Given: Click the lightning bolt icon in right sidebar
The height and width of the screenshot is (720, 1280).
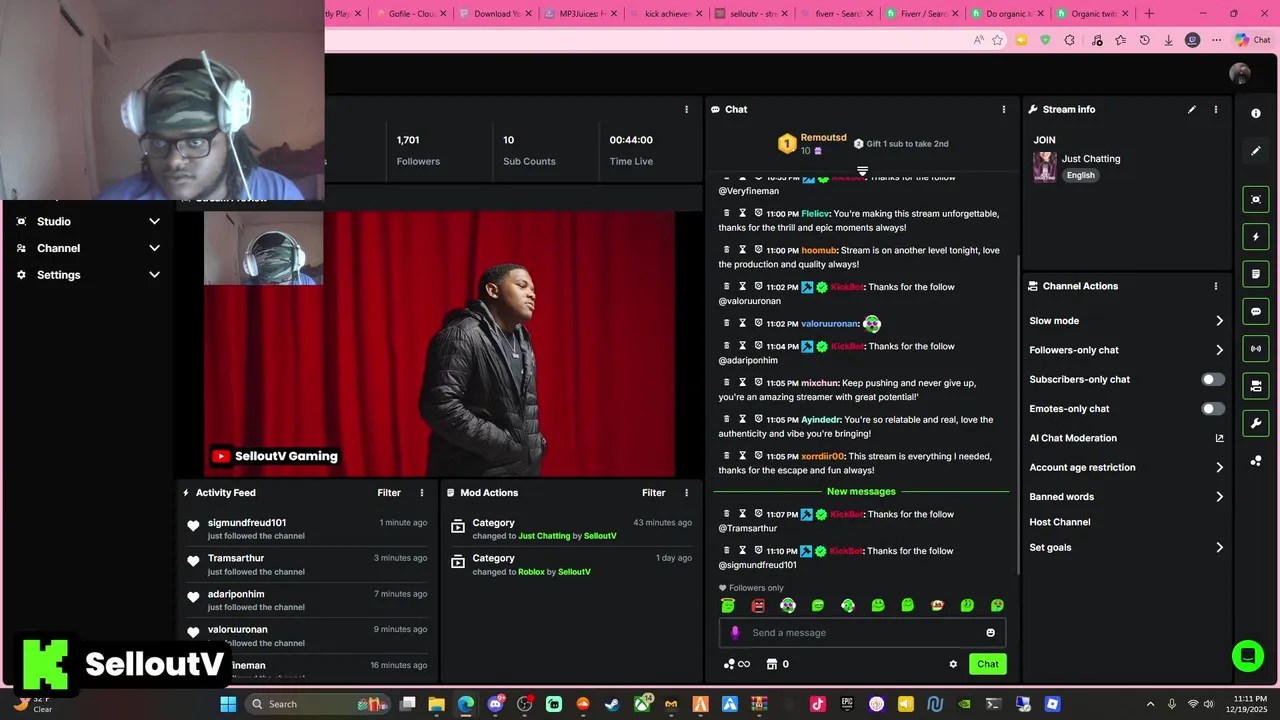Looking at the screenshot, I should tap(1256, 237).
